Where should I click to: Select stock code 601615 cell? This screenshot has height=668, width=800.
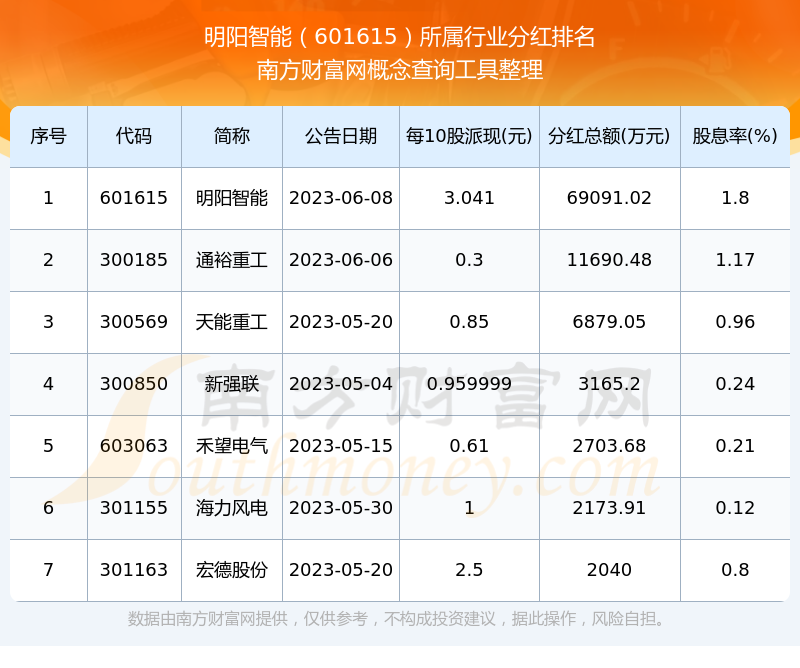pyautogui.click(x=134, y=198)
